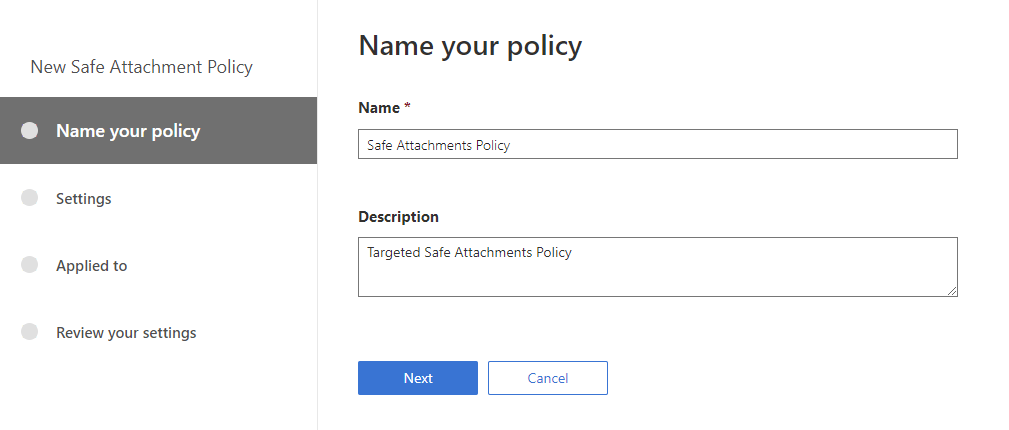Select the Name your policy wizard step

(x=128, y=131)
